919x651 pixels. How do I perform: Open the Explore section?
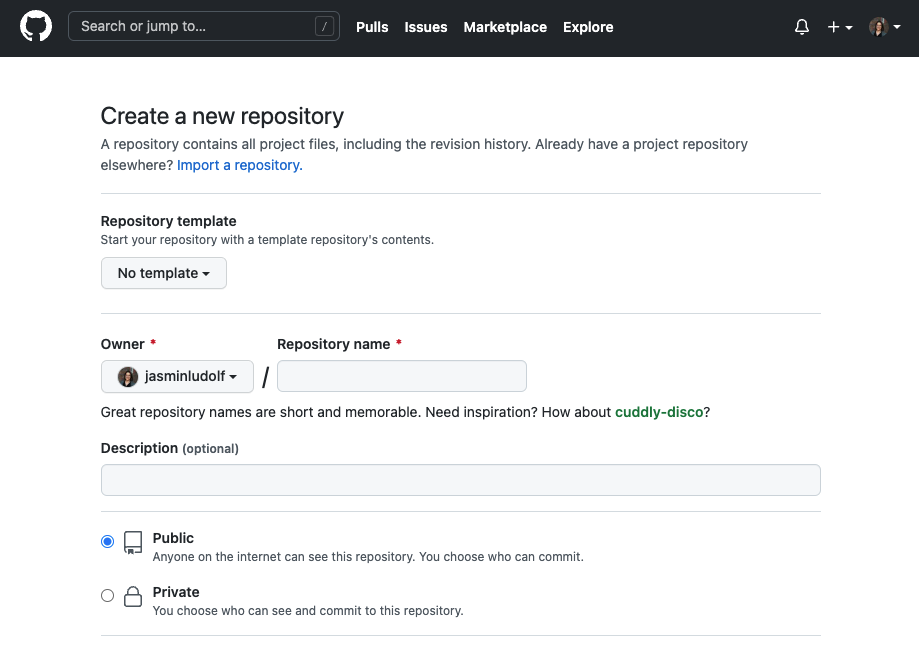click(588, 27)
